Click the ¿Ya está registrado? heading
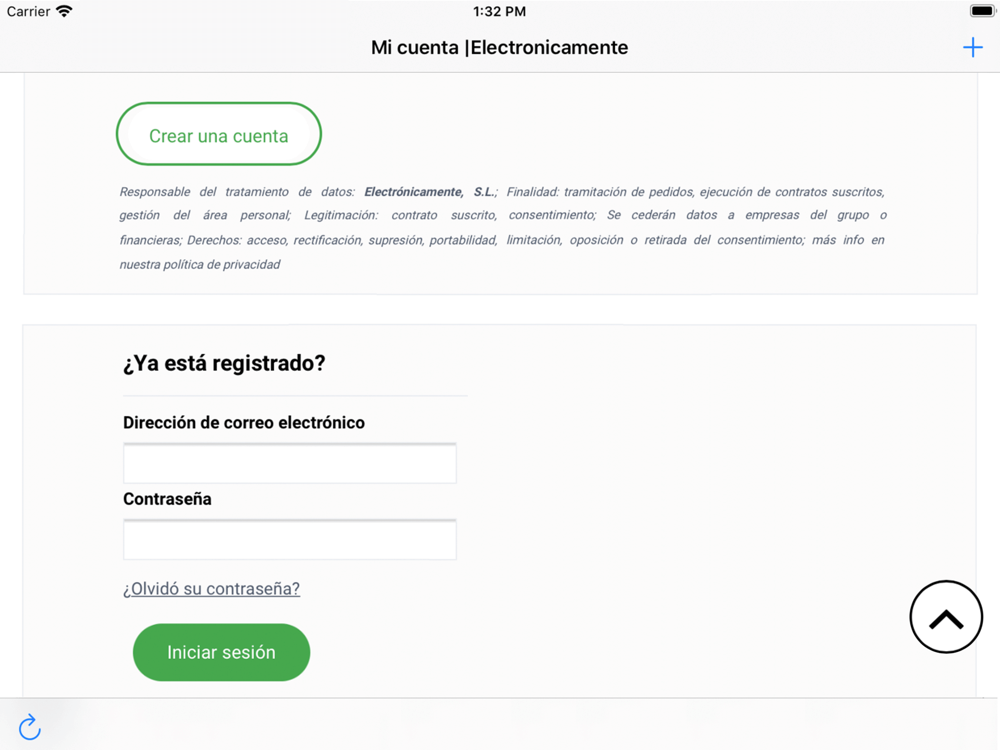The image size is (1000, 750). click(x=224, y=363)
